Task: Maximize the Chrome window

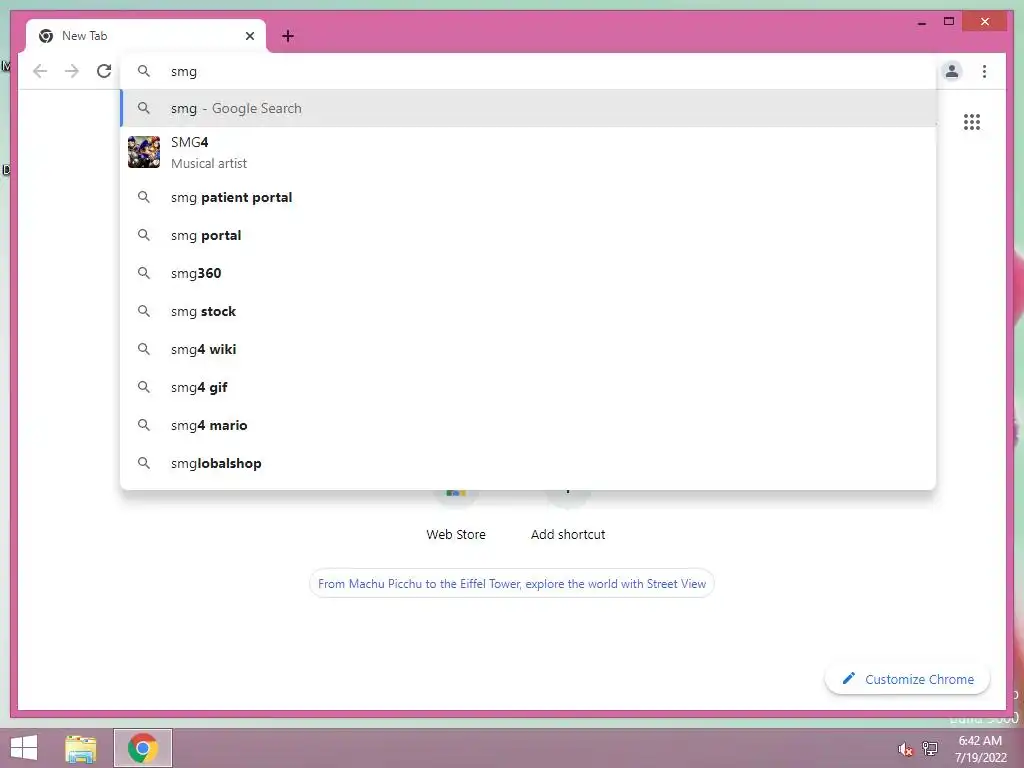Action: (949, 22)
